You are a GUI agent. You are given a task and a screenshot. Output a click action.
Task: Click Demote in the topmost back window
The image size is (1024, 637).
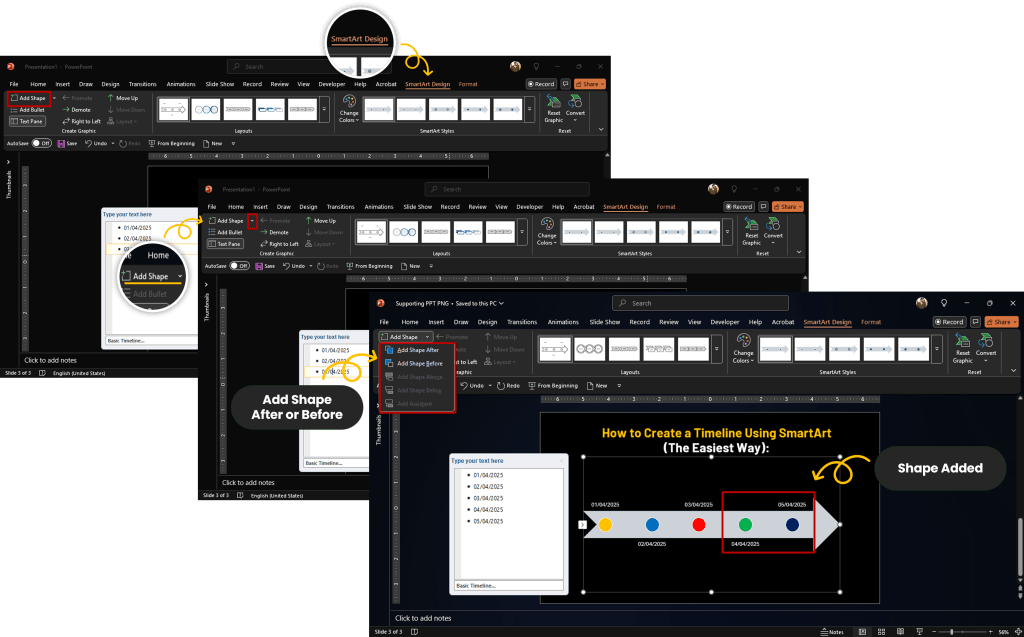coord(77,109)
